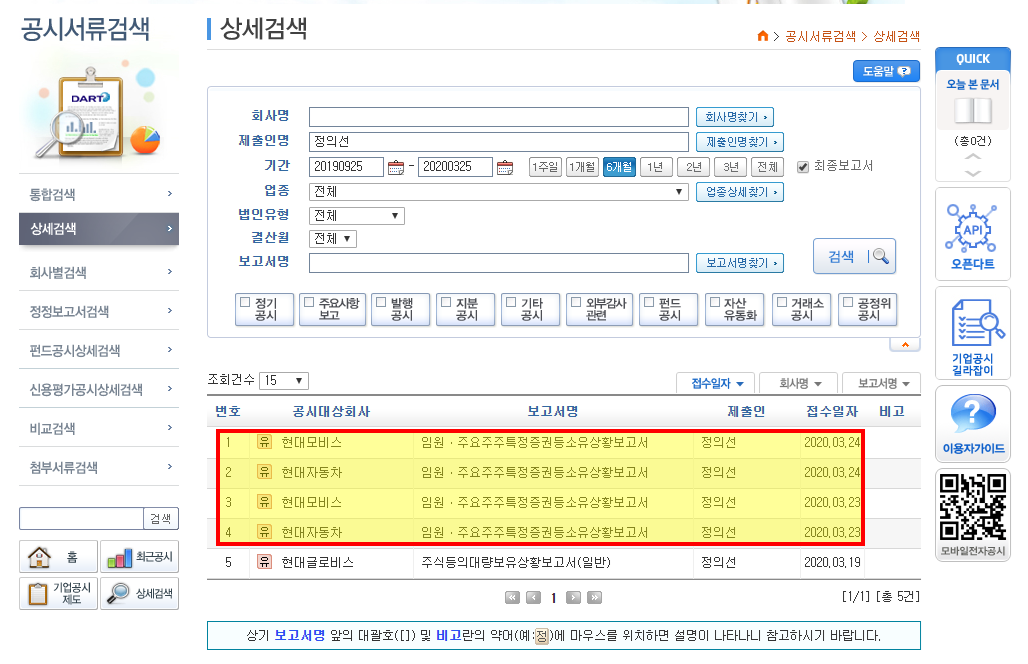Click the 유 icon in row 1

(x=264, y=442)
